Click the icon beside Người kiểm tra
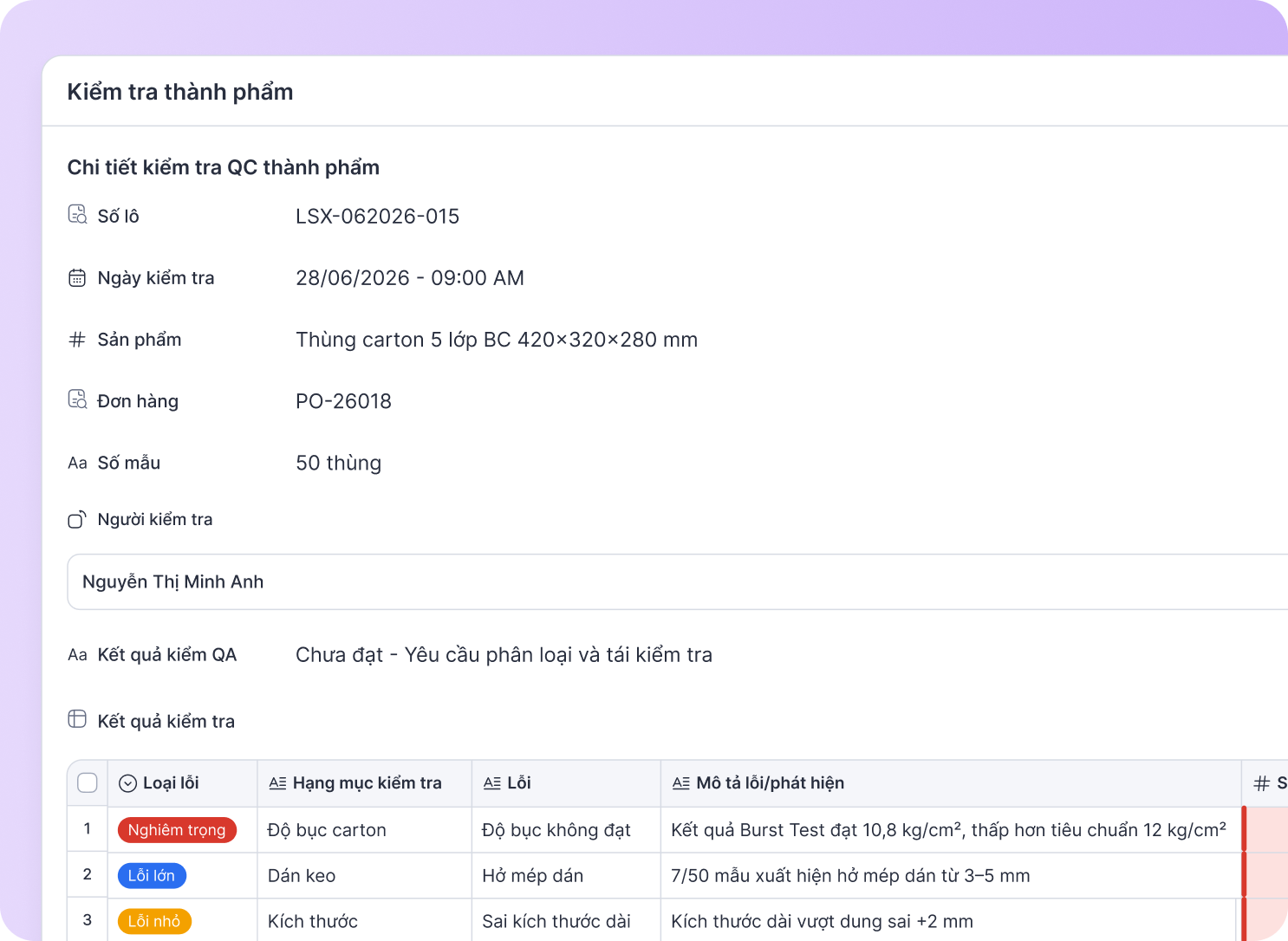 77,520
